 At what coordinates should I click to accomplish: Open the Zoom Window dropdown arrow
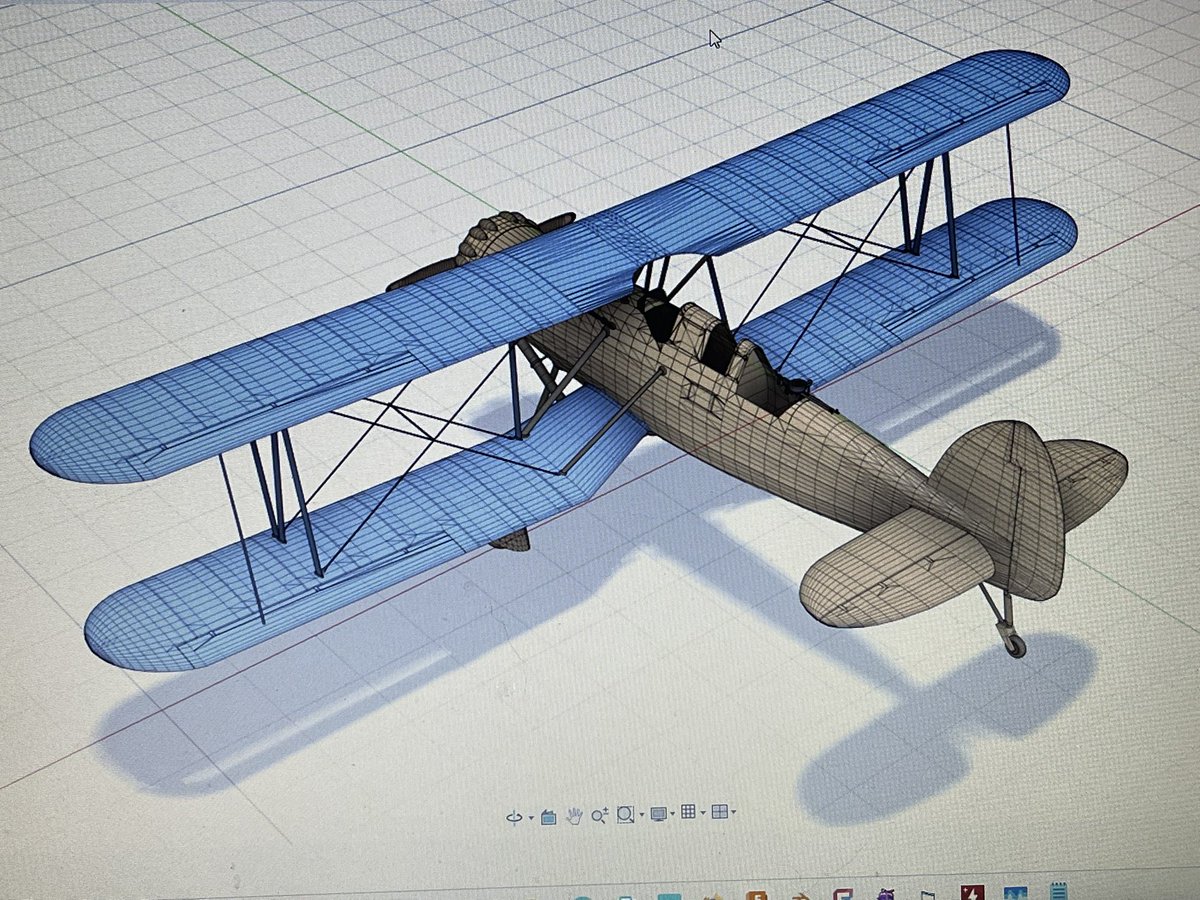coord(642,814)
